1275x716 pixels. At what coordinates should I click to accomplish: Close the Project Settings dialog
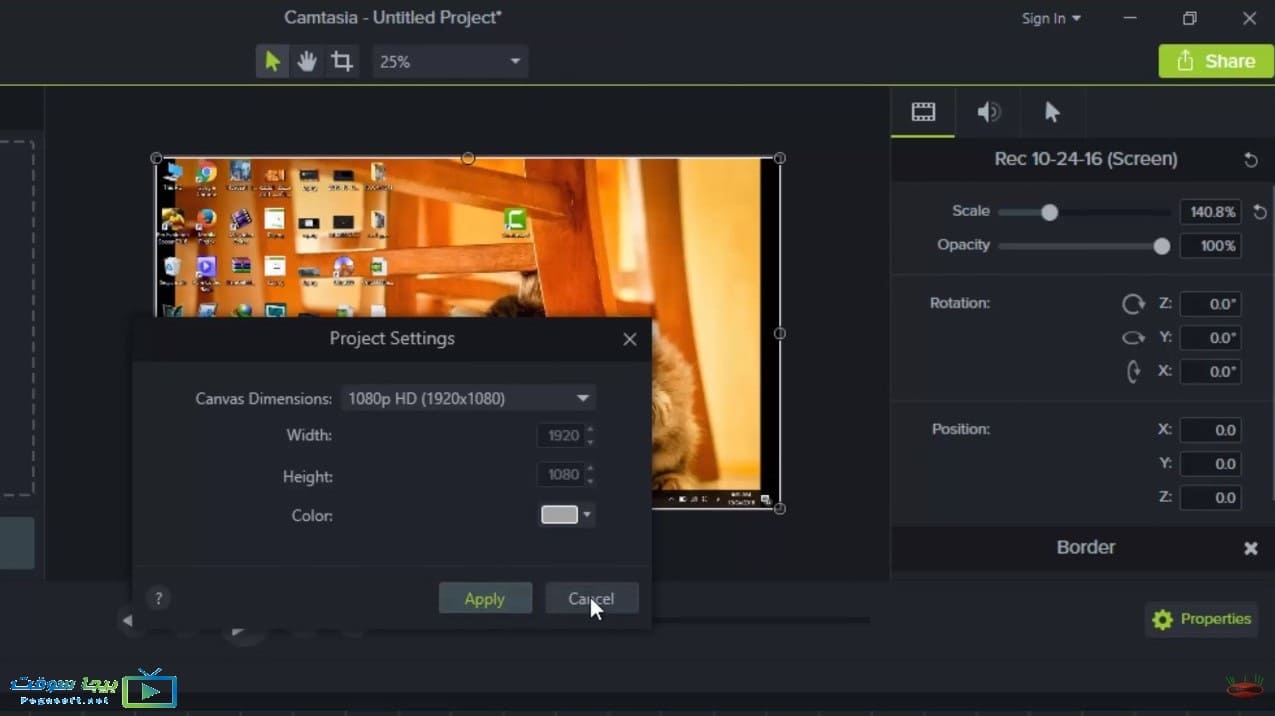pyautogui.click(x=629, y=339)
